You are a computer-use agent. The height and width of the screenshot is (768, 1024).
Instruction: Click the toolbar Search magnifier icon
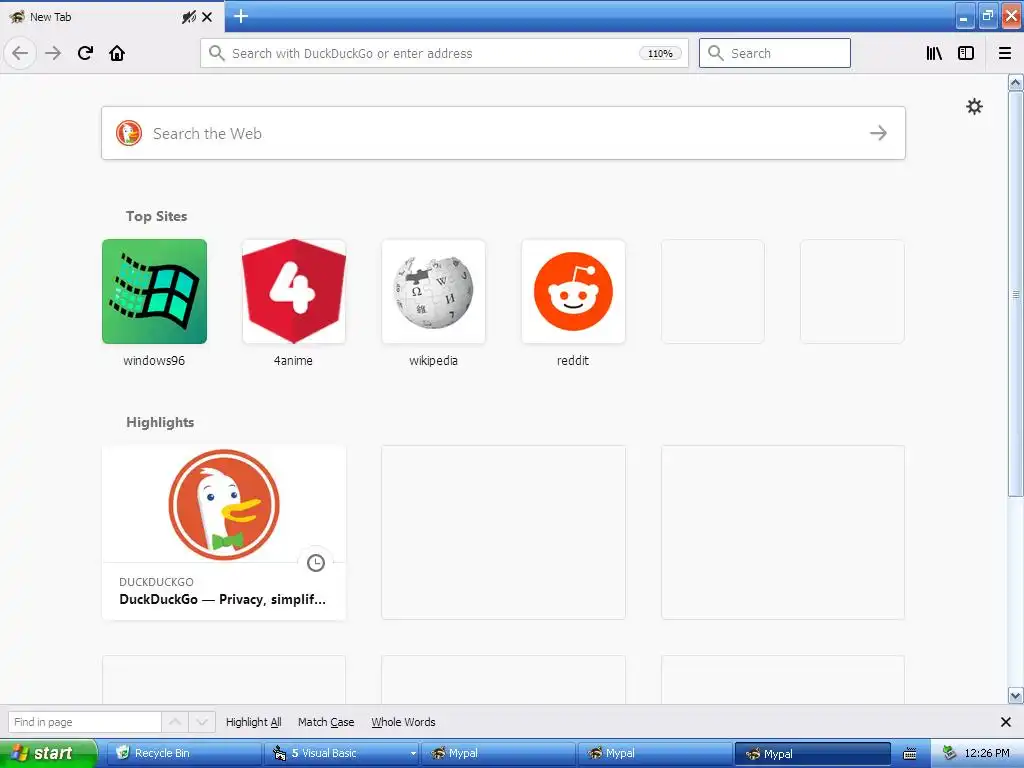(716, 53)
